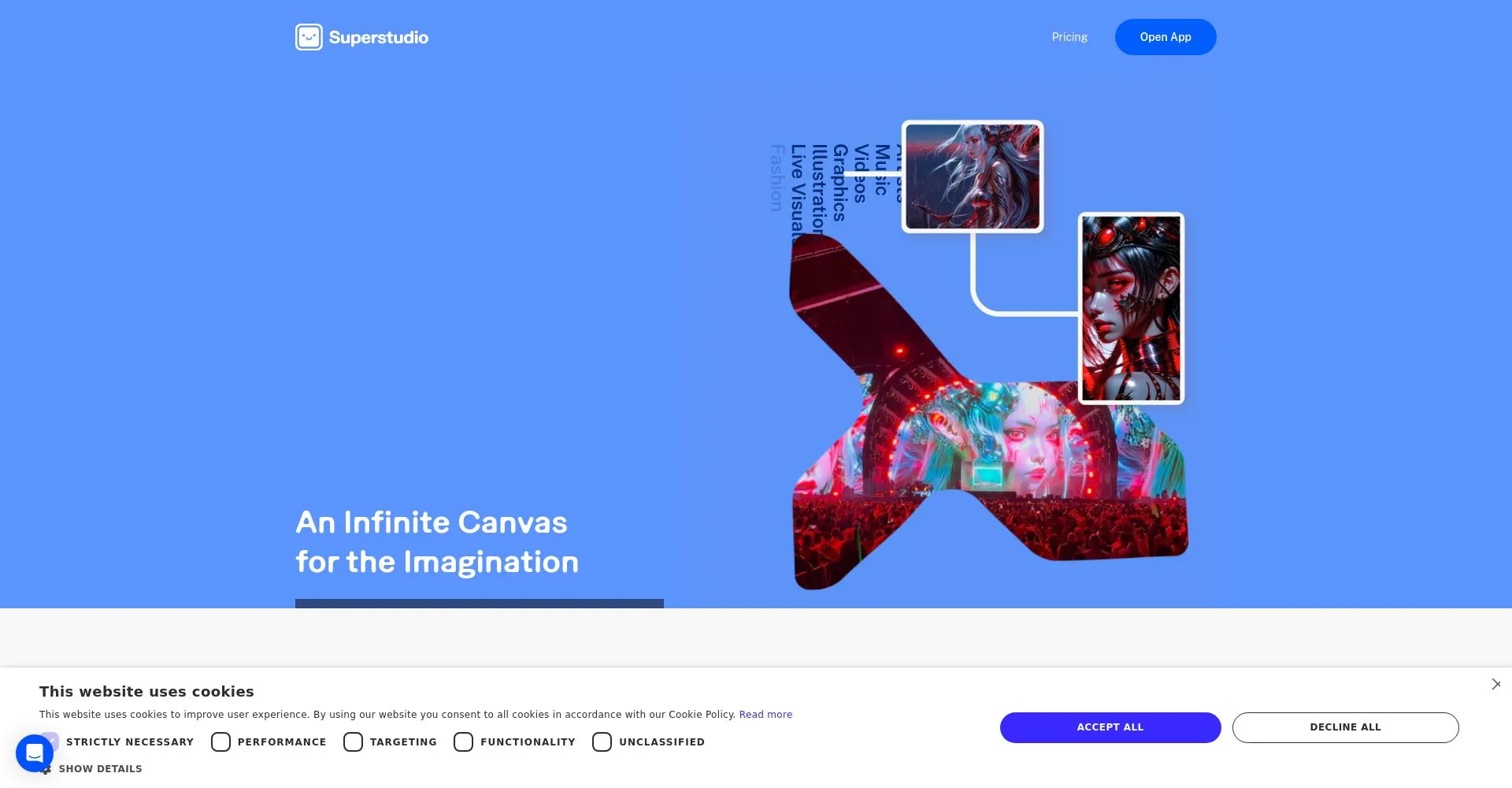Click the Open App button
The image size is (1512, 788).
click(x=1165, y=37)
